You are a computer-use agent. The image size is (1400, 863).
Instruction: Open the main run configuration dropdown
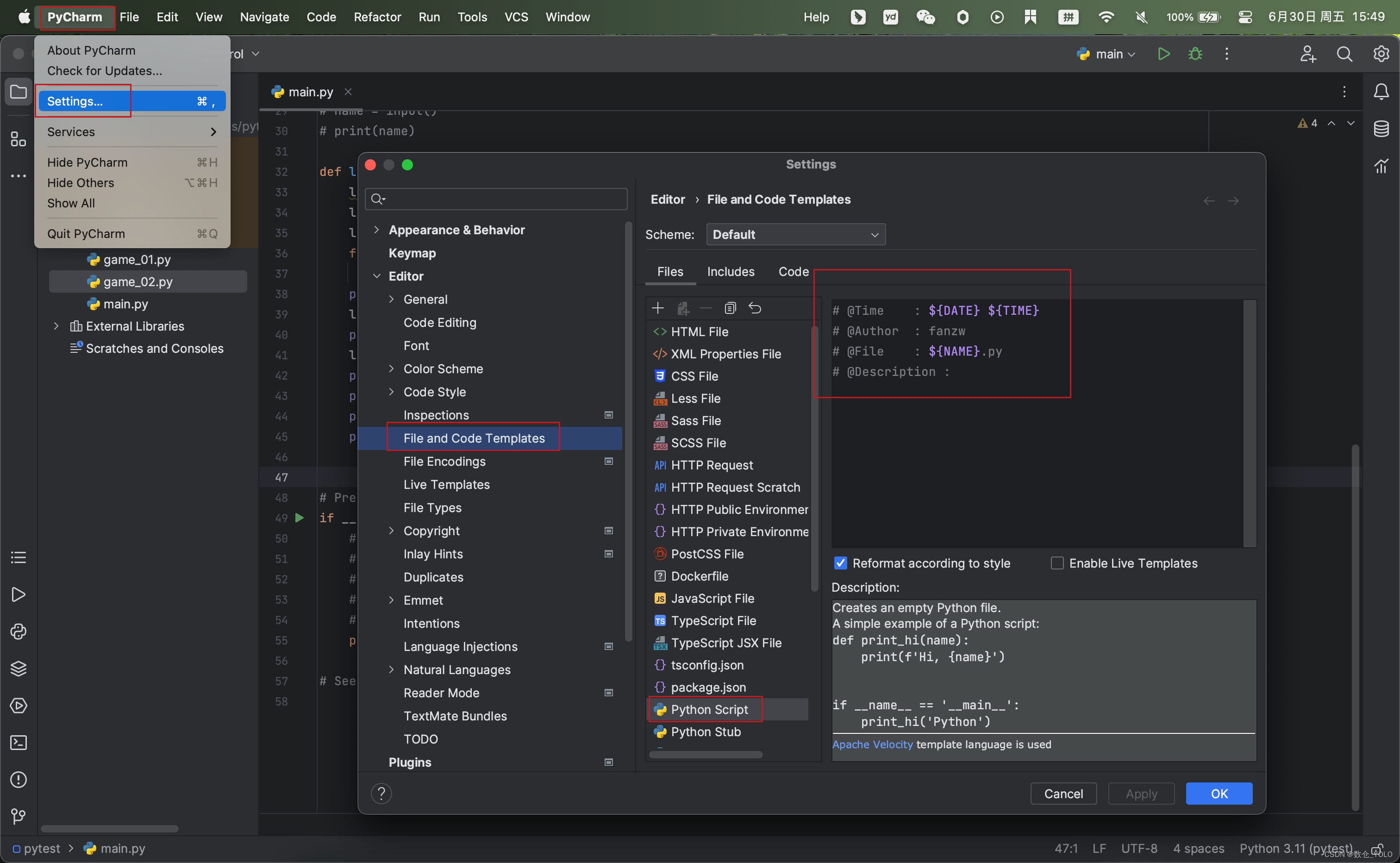tap(1106, 54)
